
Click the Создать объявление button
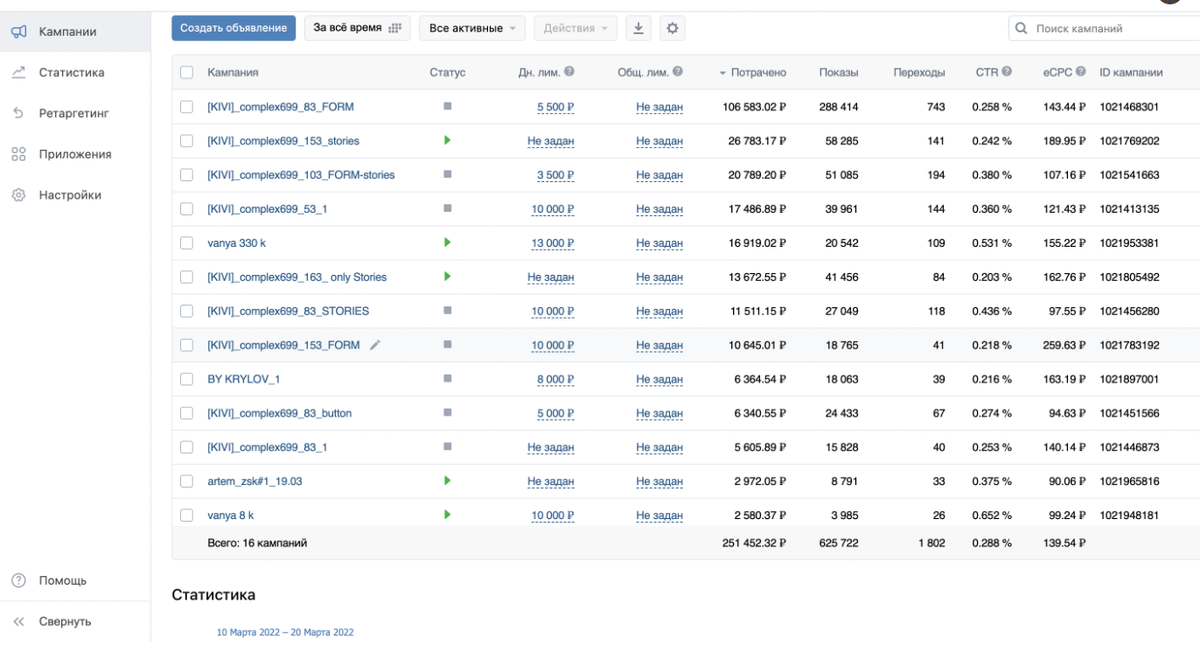coord(234,28)
